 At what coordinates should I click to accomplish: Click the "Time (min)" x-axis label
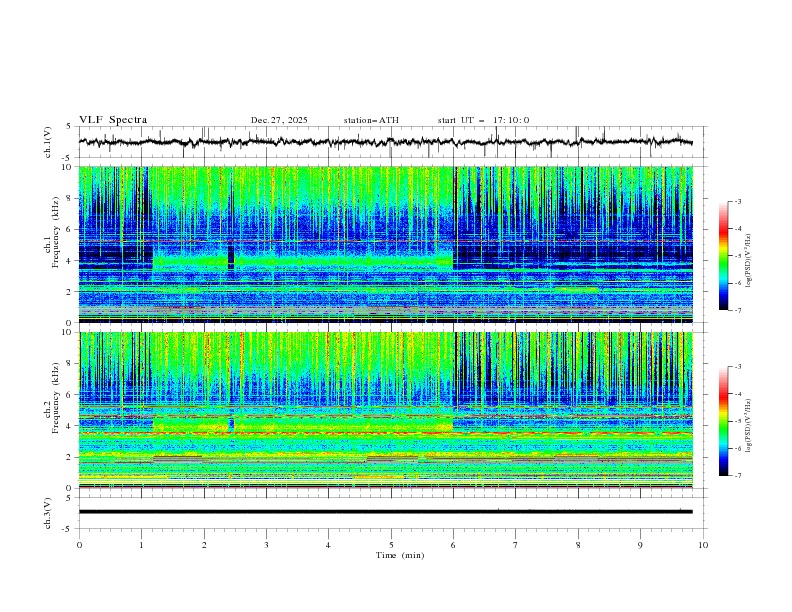click(x=400, y=555)
